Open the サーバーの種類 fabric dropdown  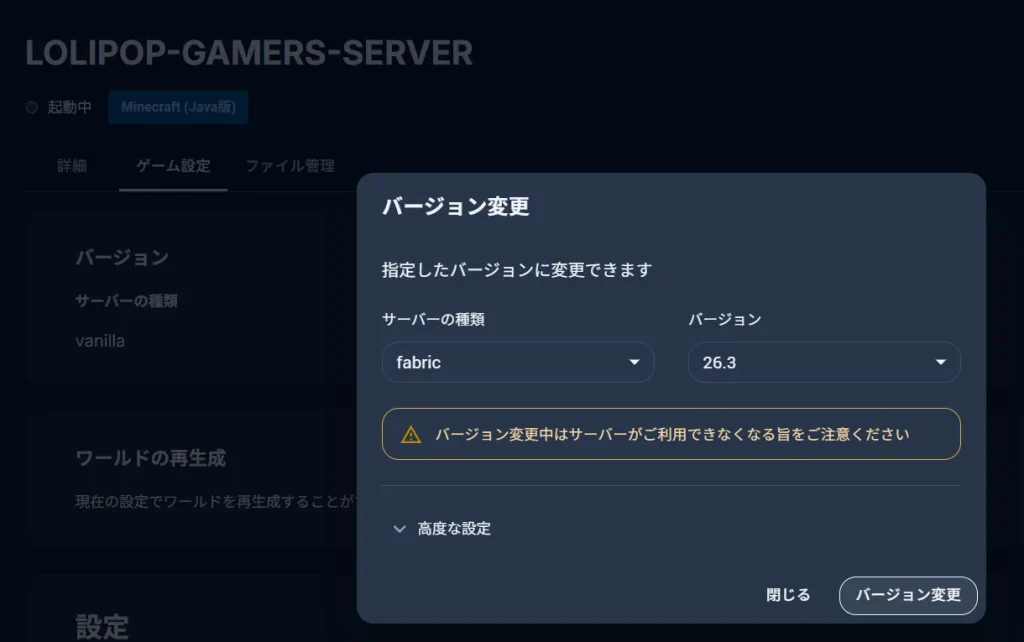pos(518,362)
